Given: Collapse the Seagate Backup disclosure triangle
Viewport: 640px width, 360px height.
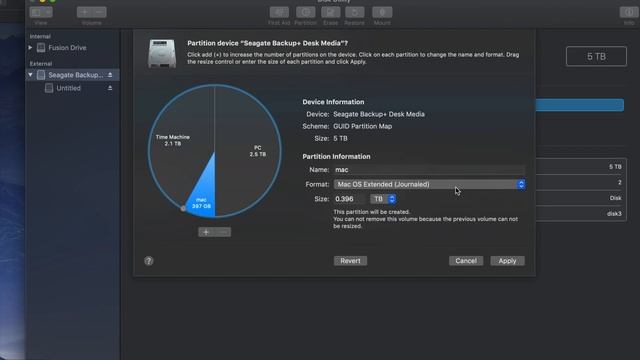Looking at the screenshot, I should 30,75.
